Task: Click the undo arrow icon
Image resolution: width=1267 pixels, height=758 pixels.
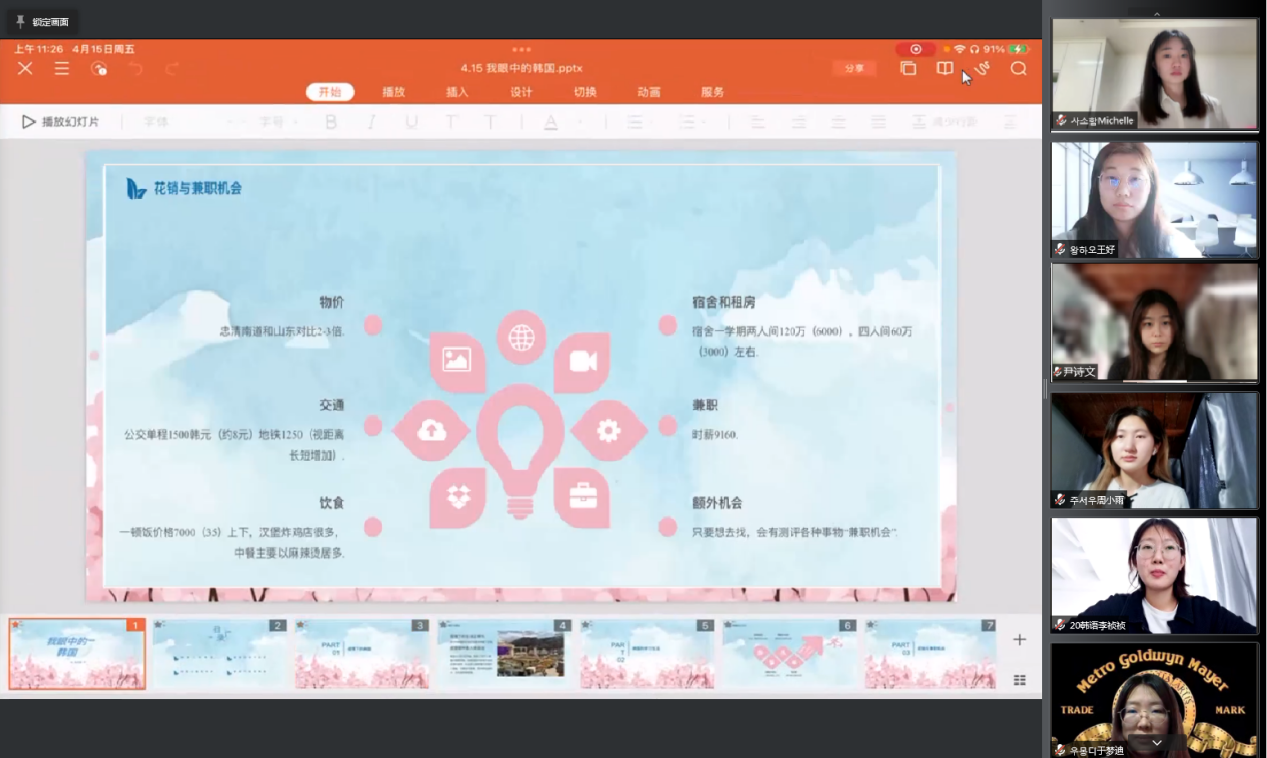Action: 136,68
